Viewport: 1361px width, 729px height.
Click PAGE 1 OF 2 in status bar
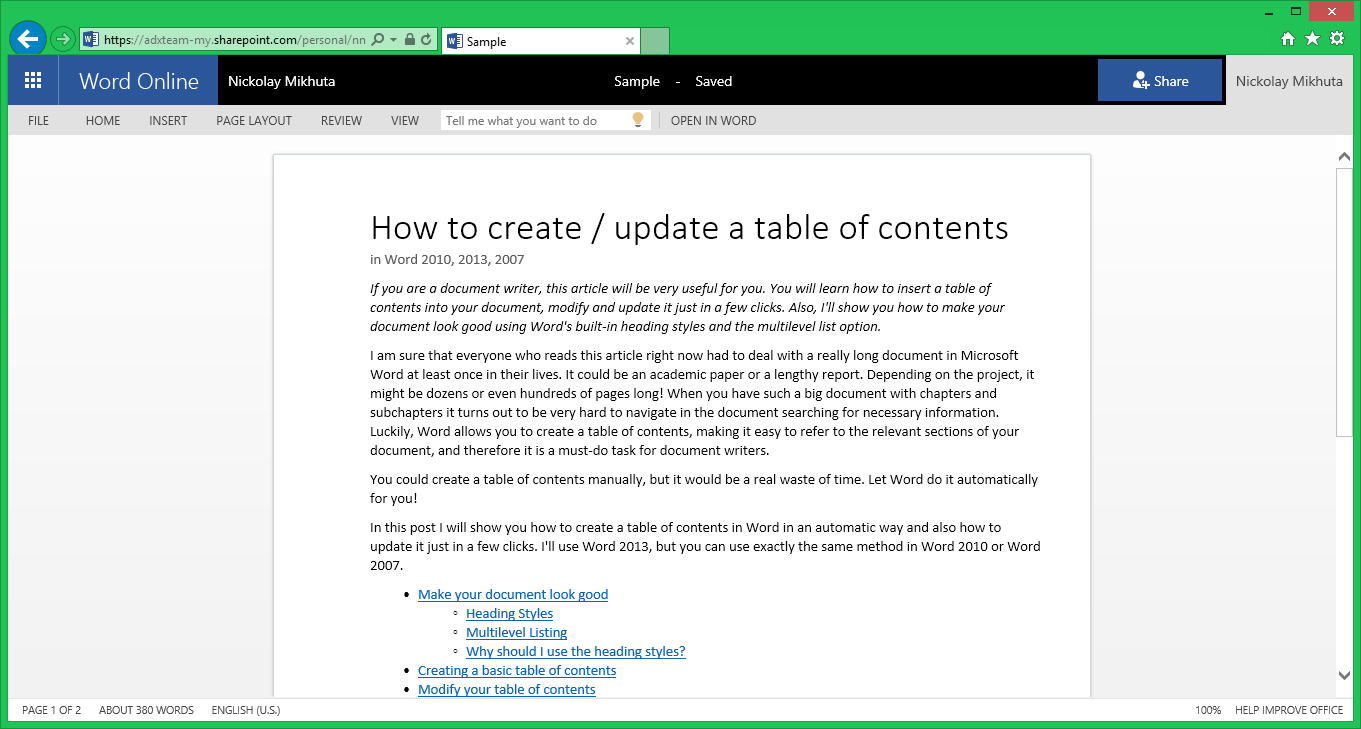(52, 710)
